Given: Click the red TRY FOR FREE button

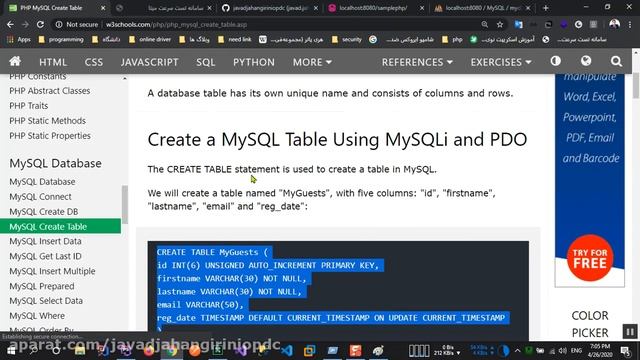Looking at the screenshot, I should tap(590, 258).
